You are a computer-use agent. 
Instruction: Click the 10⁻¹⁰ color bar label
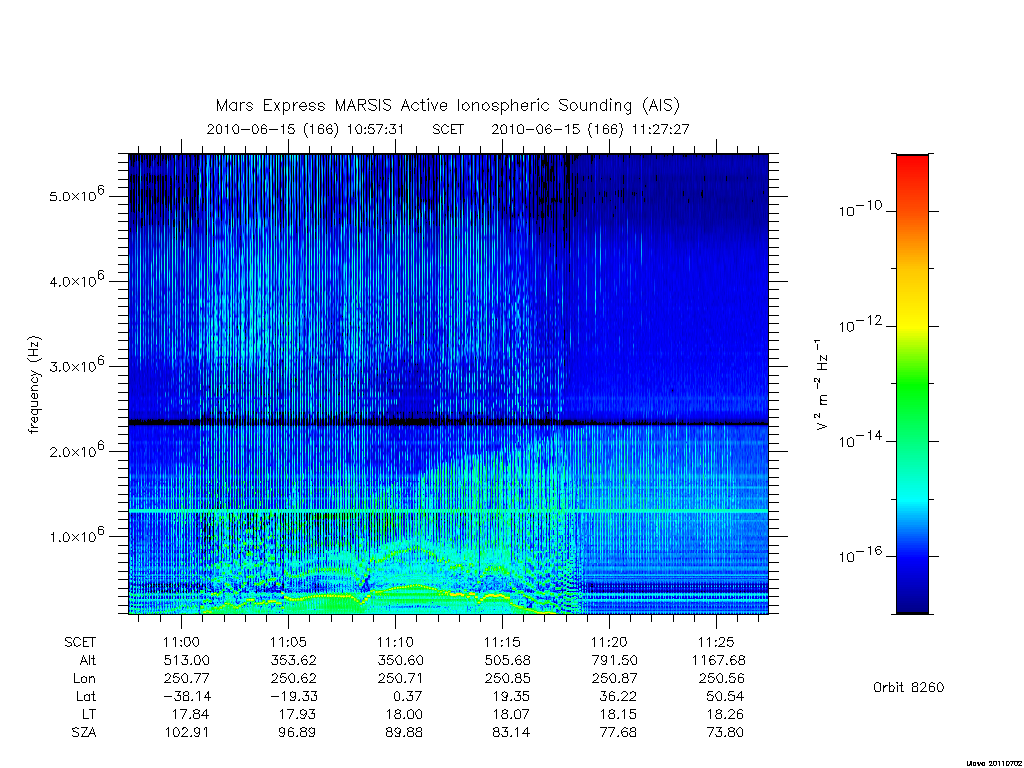pos(860,208)
